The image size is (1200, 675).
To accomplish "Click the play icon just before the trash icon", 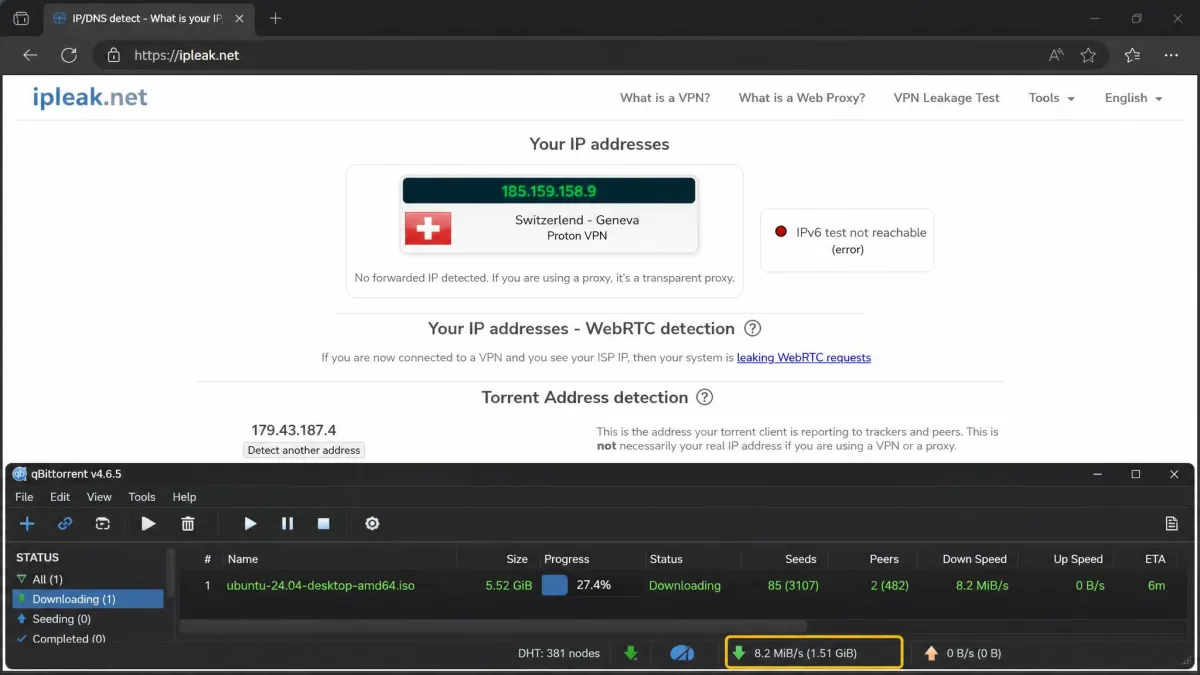I will point(148,523).
